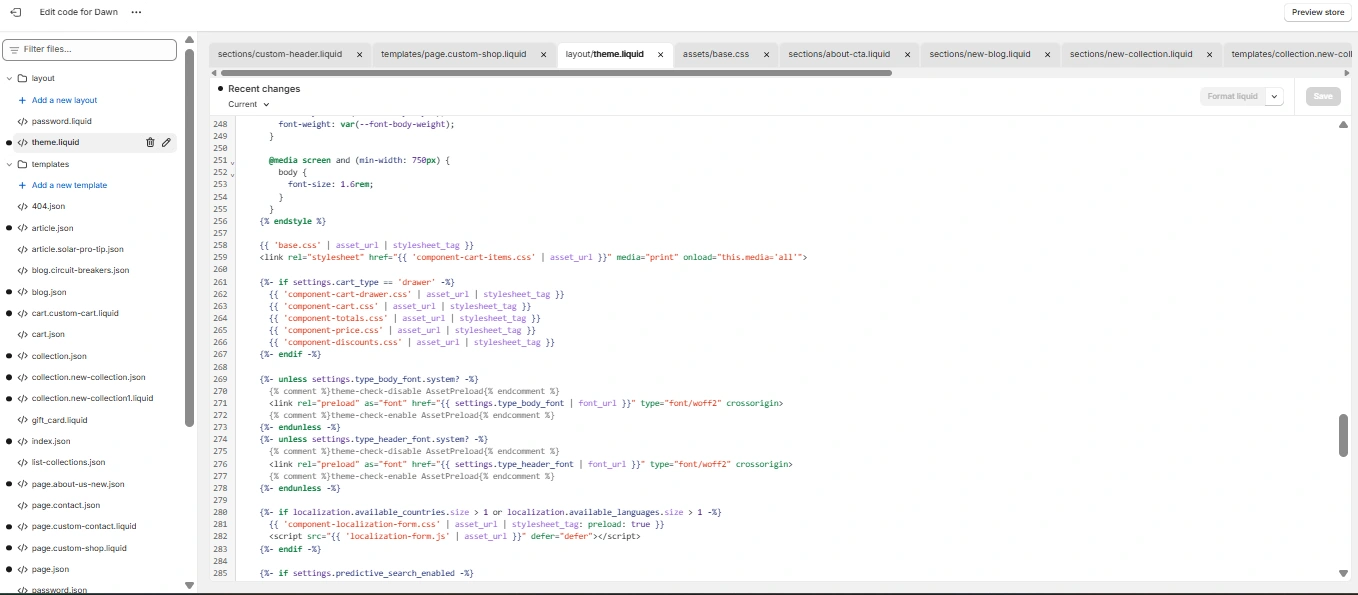Click the Format liquid button
1358x595 pixels.
pos(1232,96)
